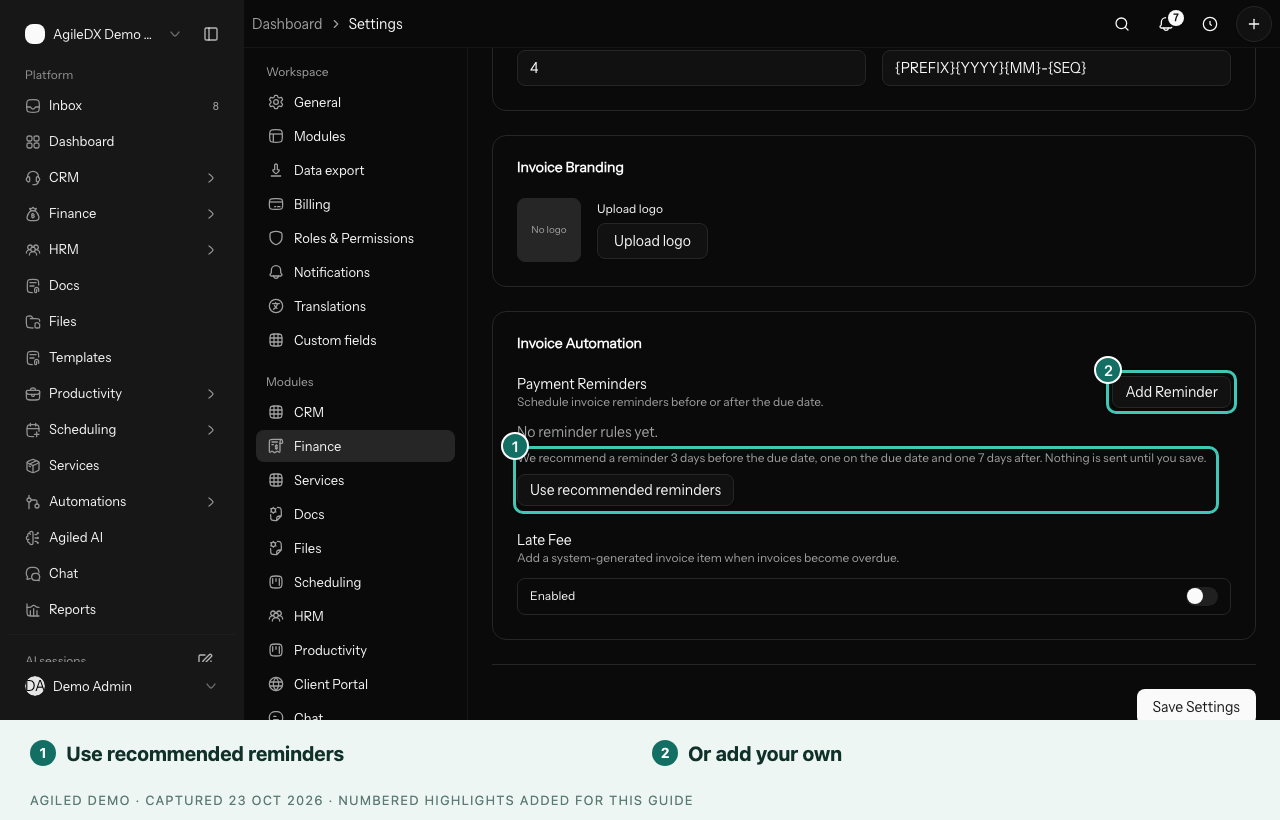The image size is (1280, 820).
Task: Select Finance in the Modules settings list
Action: tap(355, 446)
